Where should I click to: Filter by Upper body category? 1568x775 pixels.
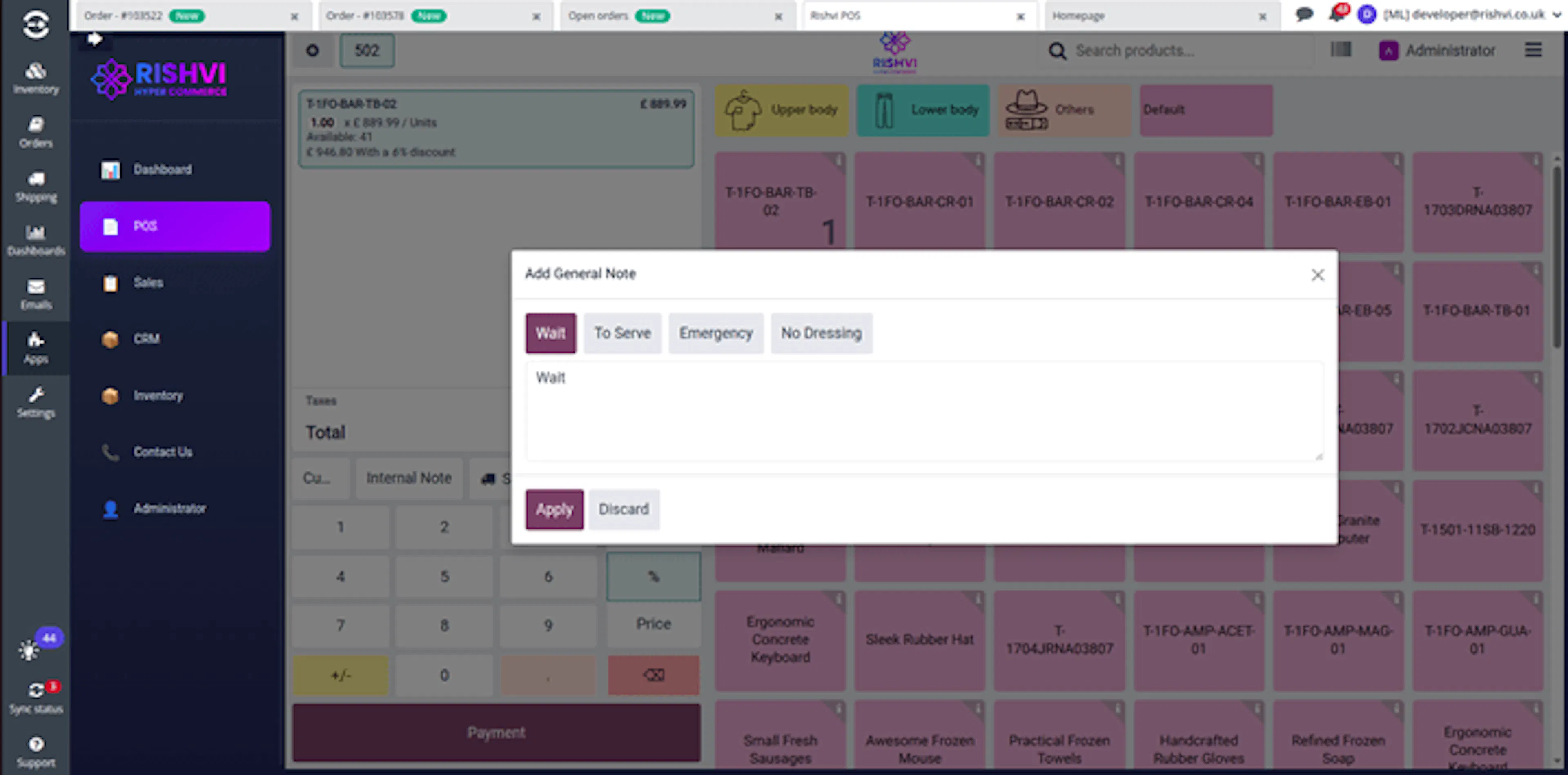point(782,110)
